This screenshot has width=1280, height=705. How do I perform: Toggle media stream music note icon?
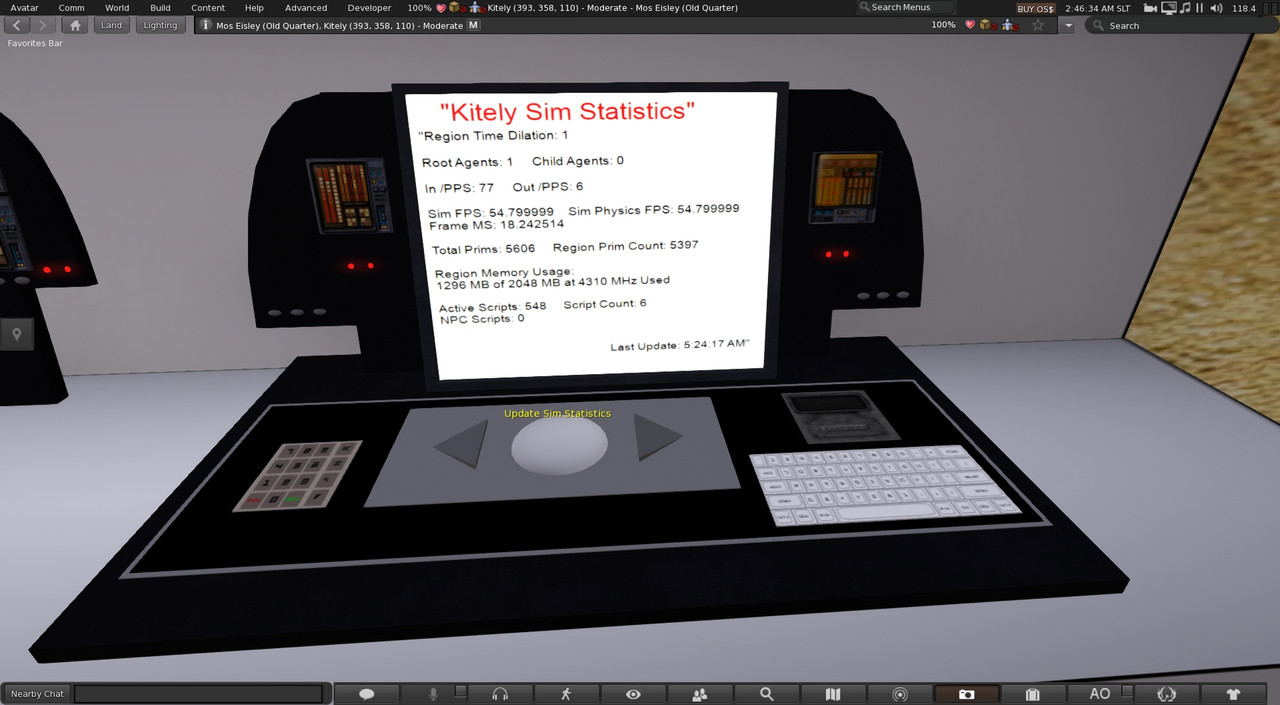click(x=1185, y=8)
